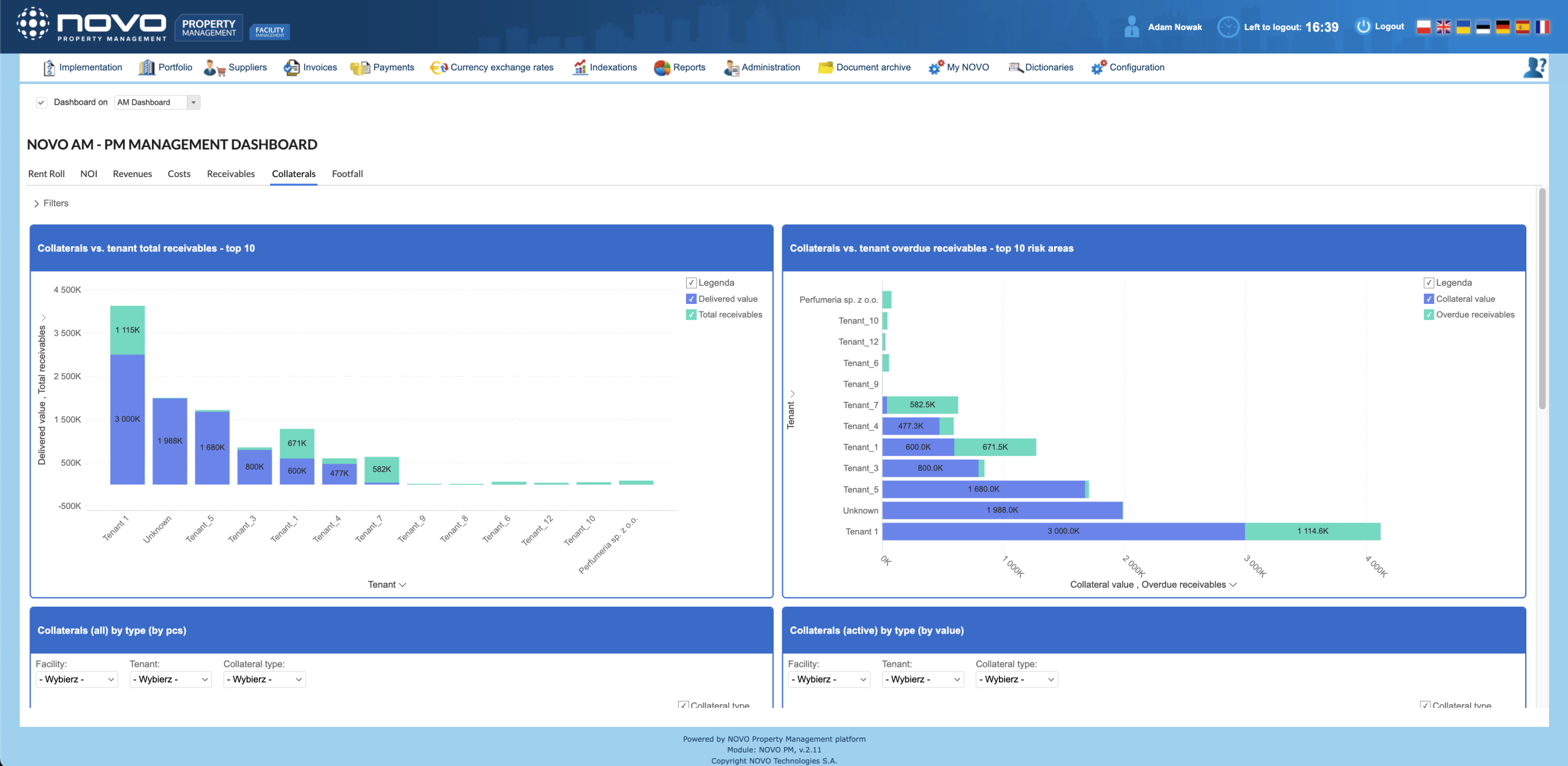The image size is (1568, 766).
Task: Select the German flag language icon
Action: tap(1502, 27)
